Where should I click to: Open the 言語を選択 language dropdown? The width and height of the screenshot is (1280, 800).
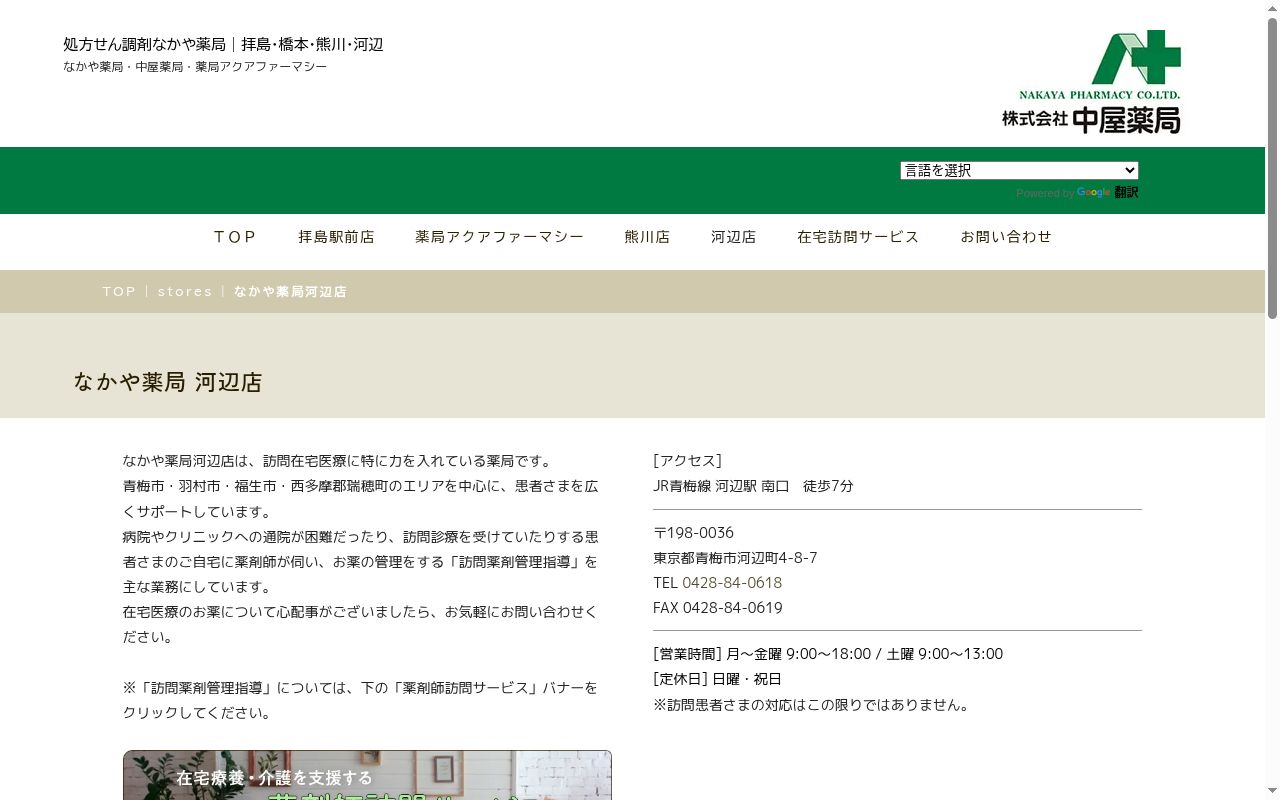pos(1019,170)
